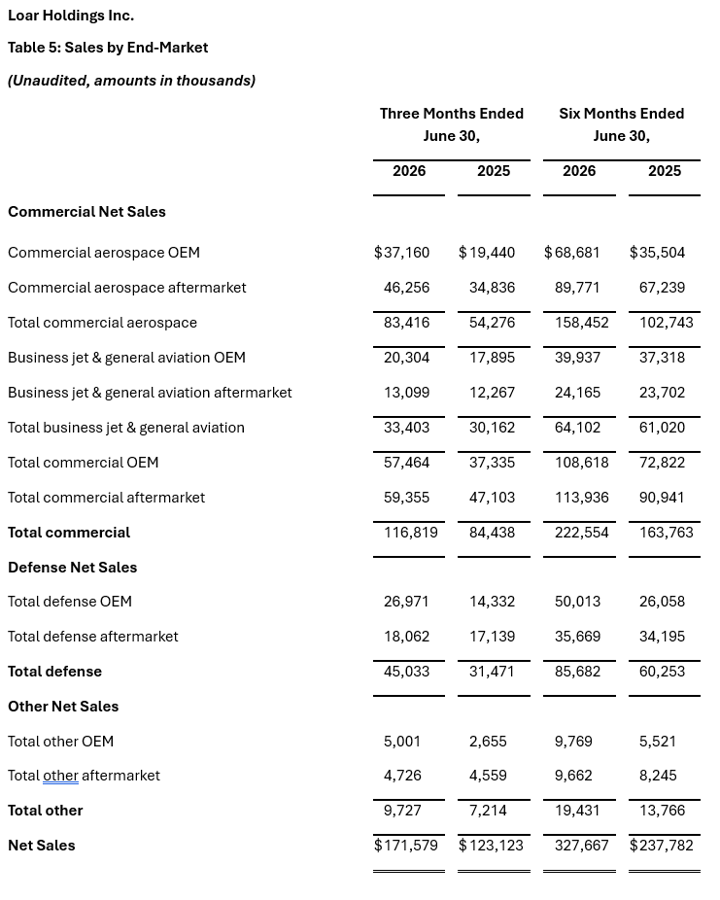Select the Commercial aerospace aftermarket row label

[127, 288]
